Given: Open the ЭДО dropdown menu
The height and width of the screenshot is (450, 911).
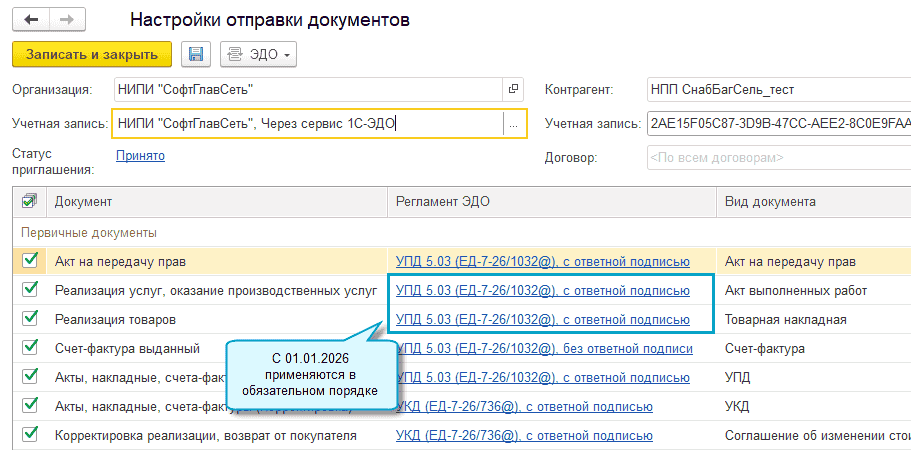Looking at the screenshot, I should click(x=258, y=54).
